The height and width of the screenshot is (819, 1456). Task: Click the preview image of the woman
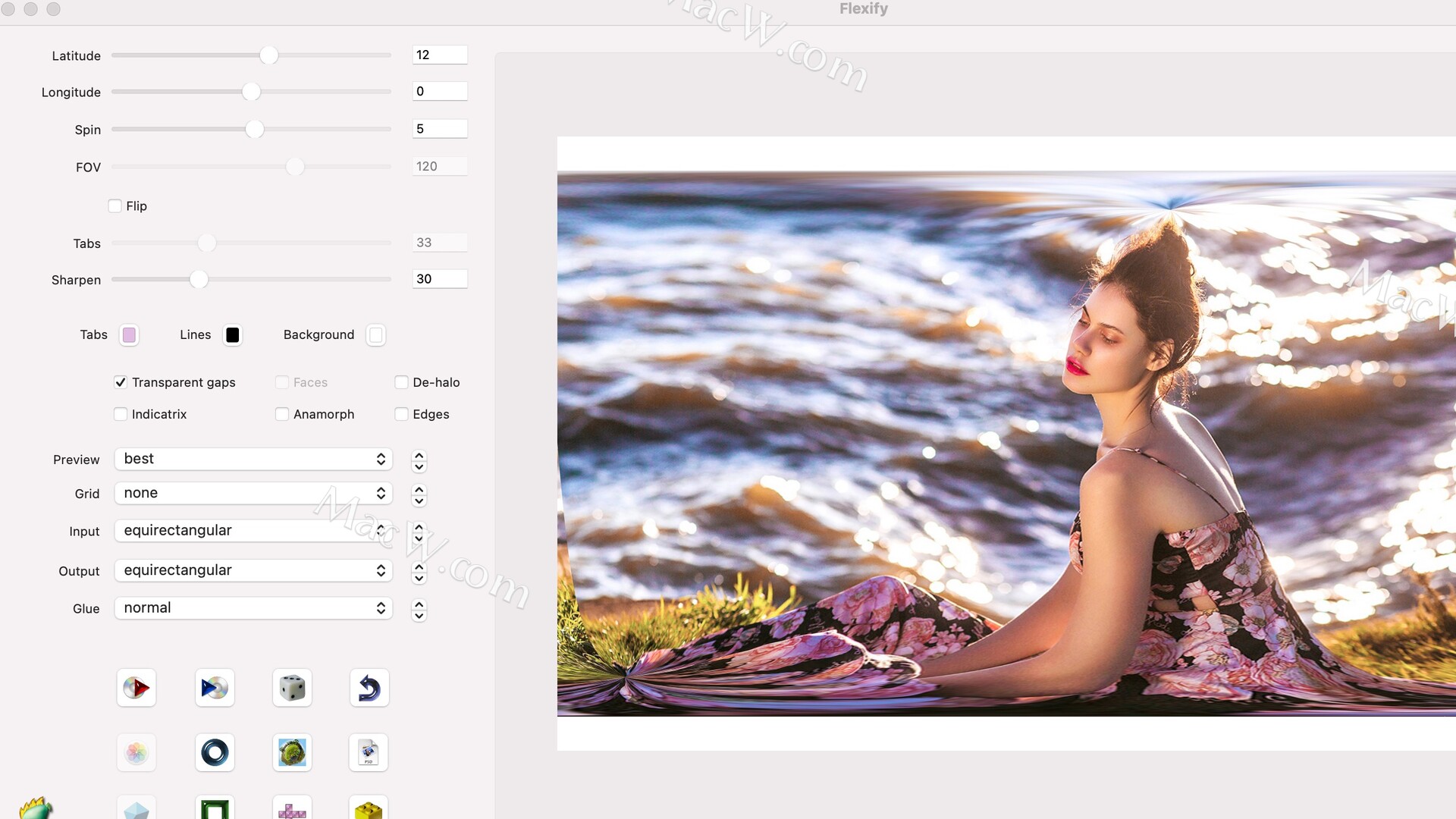[1006, 444]
